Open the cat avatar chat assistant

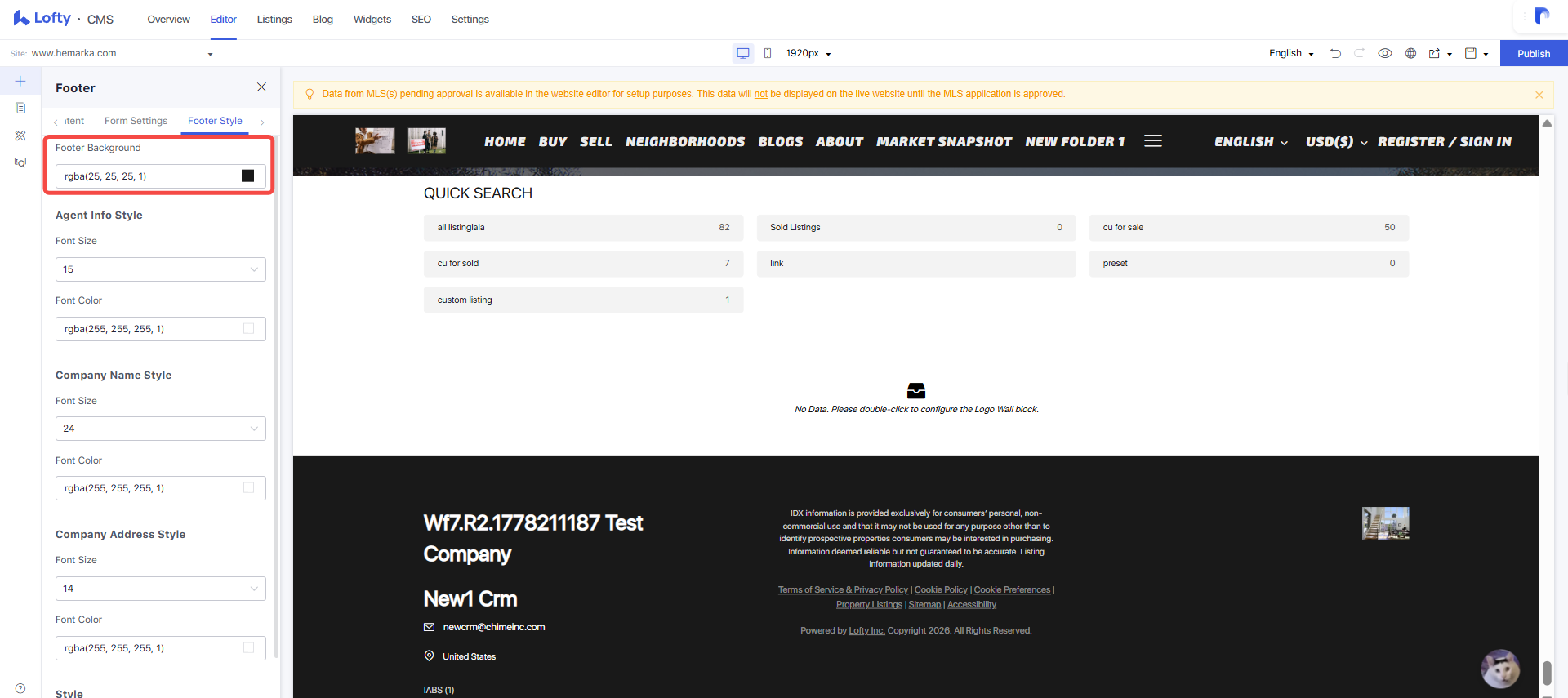1500,669
